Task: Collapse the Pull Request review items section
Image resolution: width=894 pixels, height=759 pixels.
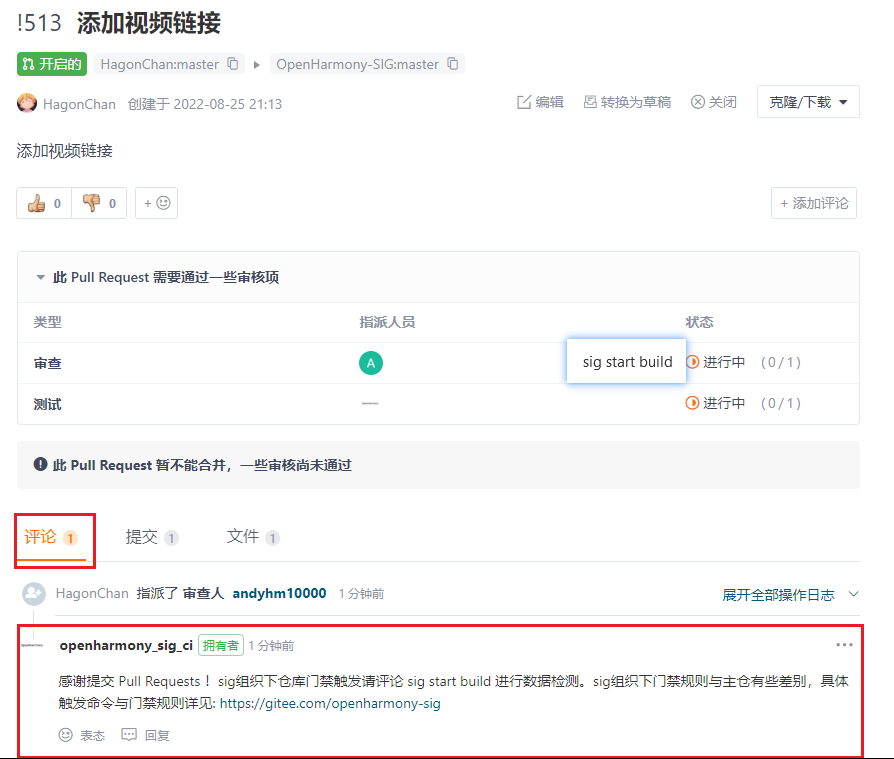Action: pyautogui.click(x=40, y=278)
